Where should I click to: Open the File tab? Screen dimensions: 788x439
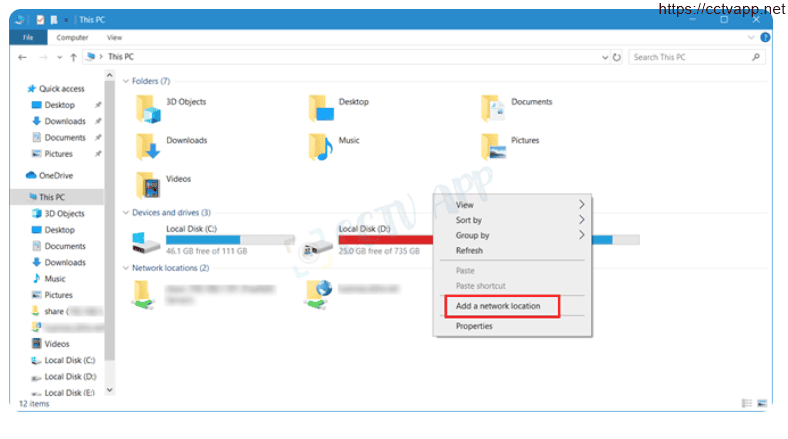tap(28, 37)
